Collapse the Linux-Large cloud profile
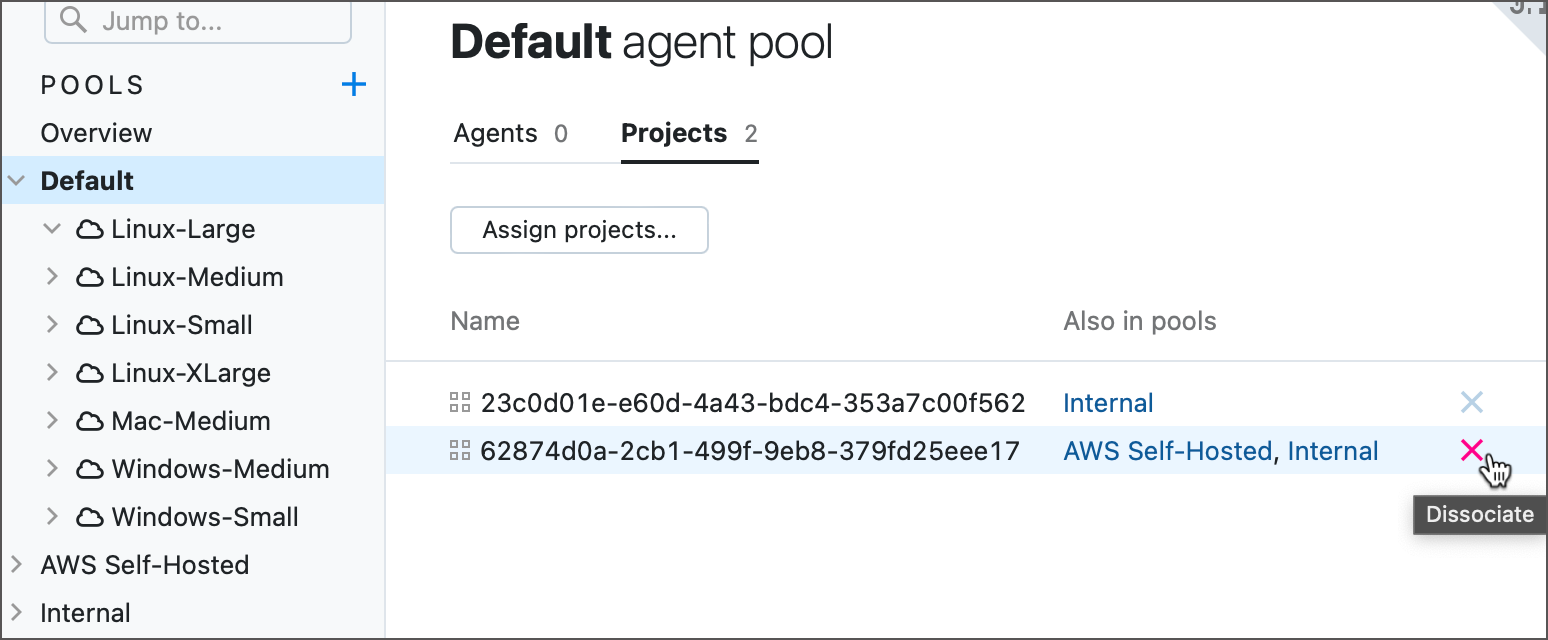 (52, 229)
